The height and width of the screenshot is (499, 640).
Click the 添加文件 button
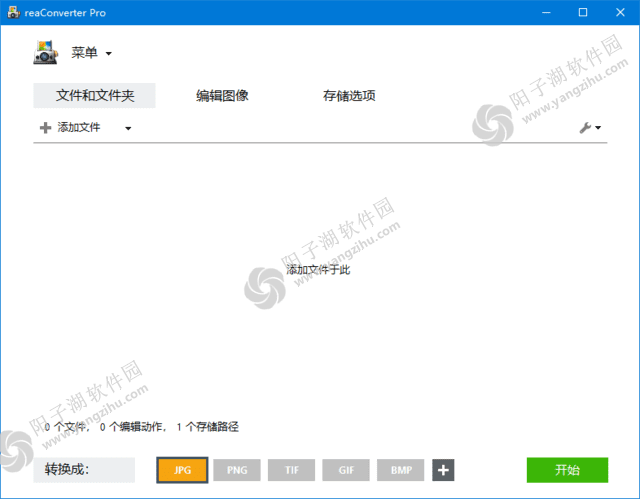(x=70, y=128)
